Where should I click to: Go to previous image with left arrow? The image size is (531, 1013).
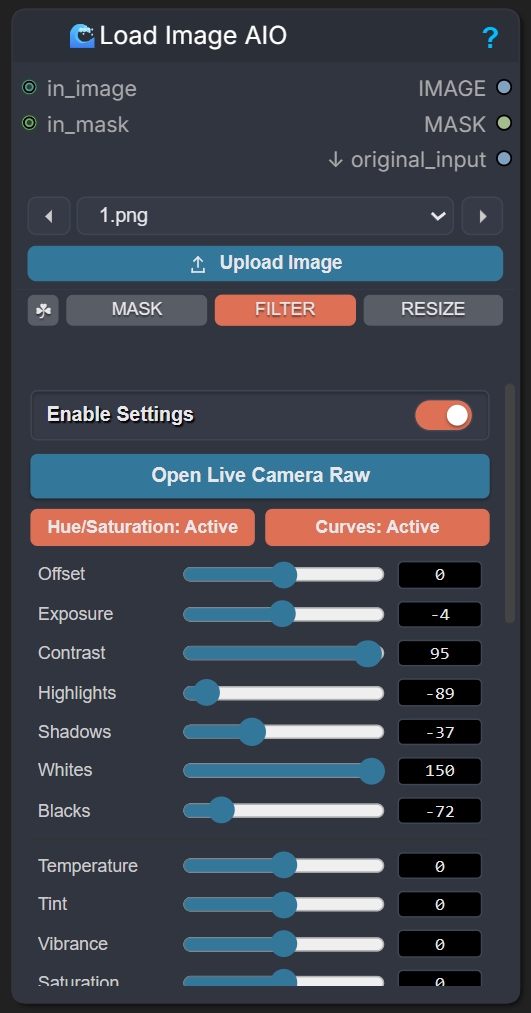[x=49, y=216]
